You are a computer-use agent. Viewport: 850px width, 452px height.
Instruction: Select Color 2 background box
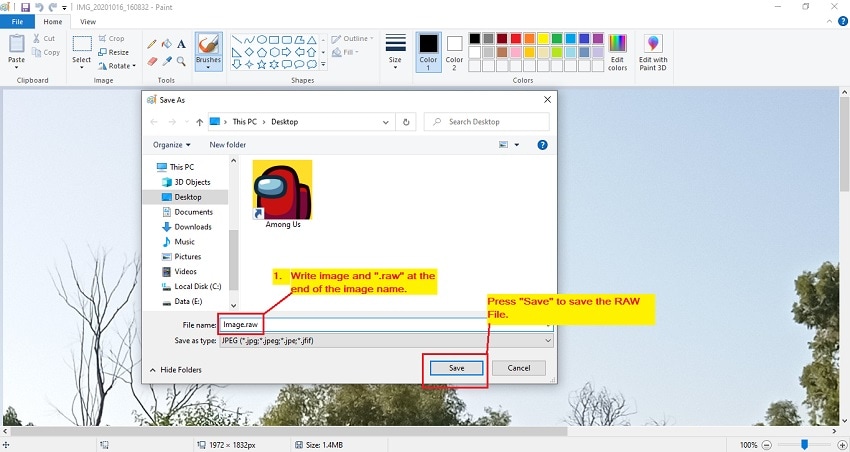pos(454,51)
